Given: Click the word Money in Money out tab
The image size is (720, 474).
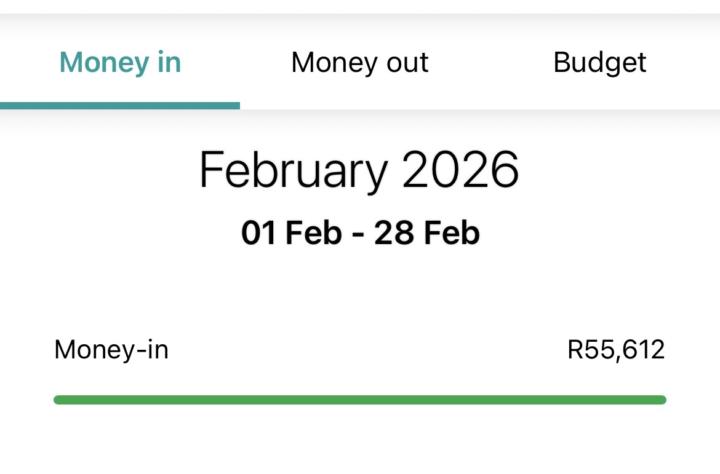Looking at the screenshot, I should (x=334, y=63).
